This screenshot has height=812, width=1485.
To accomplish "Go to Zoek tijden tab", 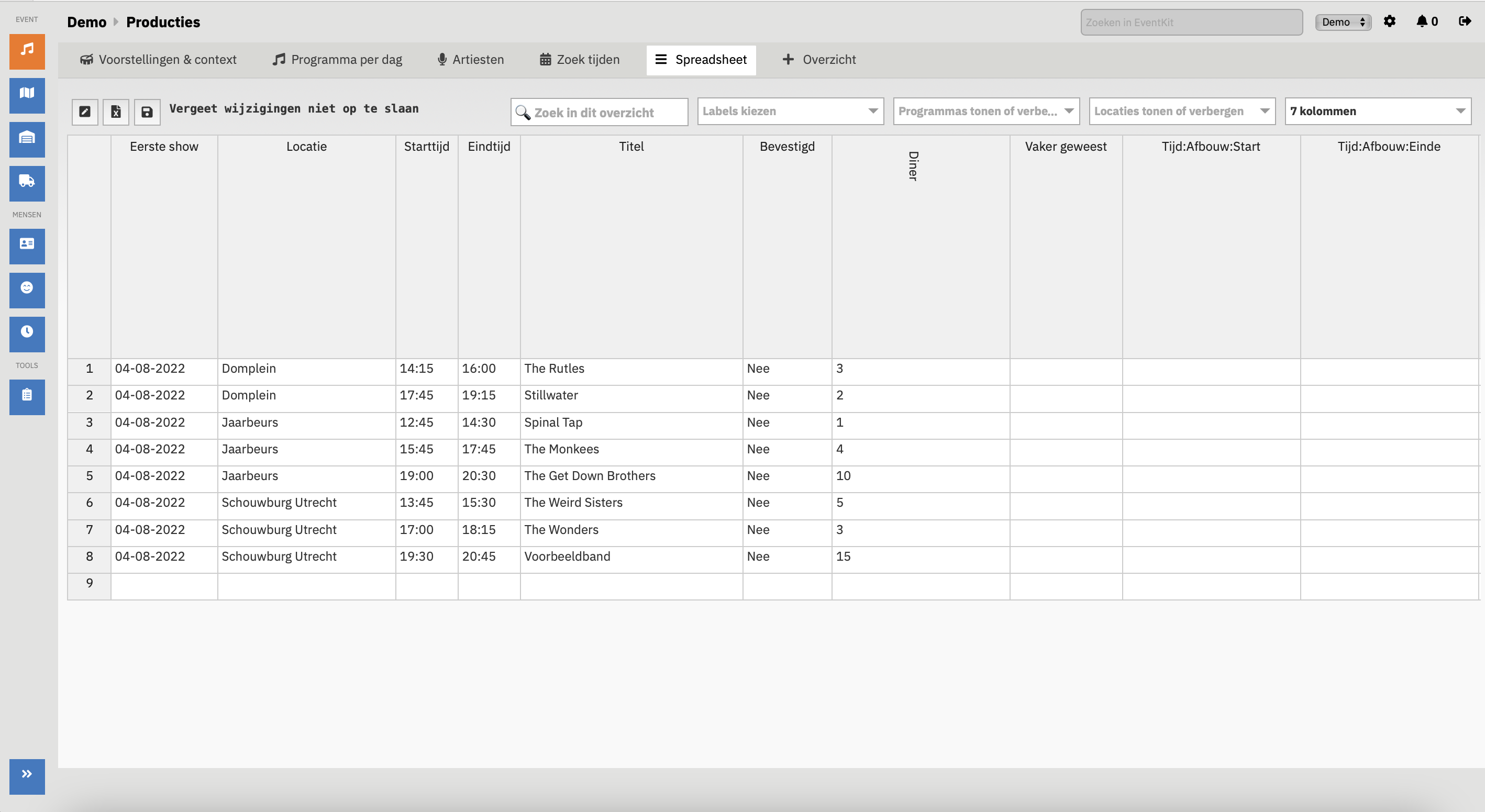I will [x=579, y=59].
